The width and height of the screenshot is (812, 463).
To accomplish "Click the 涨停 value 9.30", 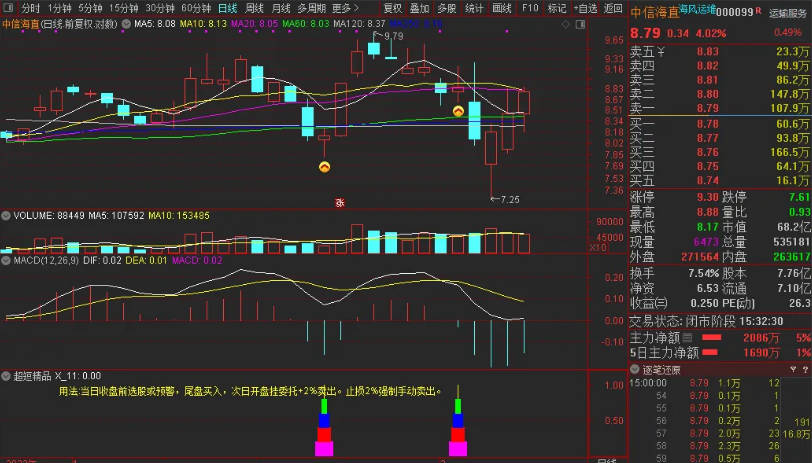I will tap(707, 197).
